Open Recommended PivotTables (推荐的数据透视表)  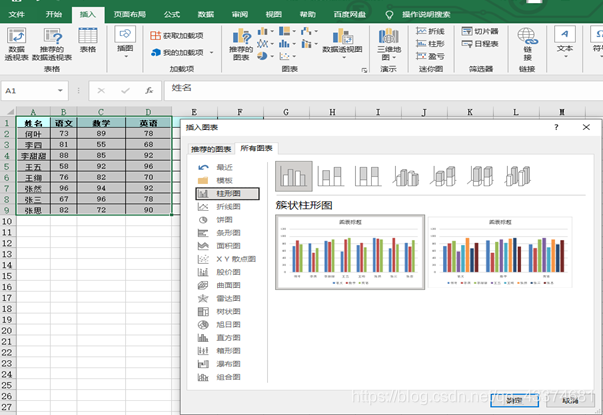coord(52,44)
